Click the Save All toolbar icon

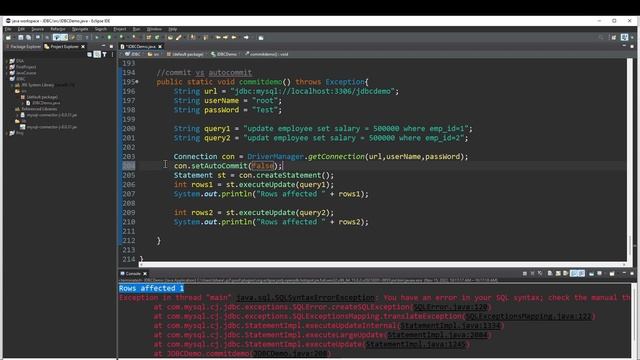28,38
